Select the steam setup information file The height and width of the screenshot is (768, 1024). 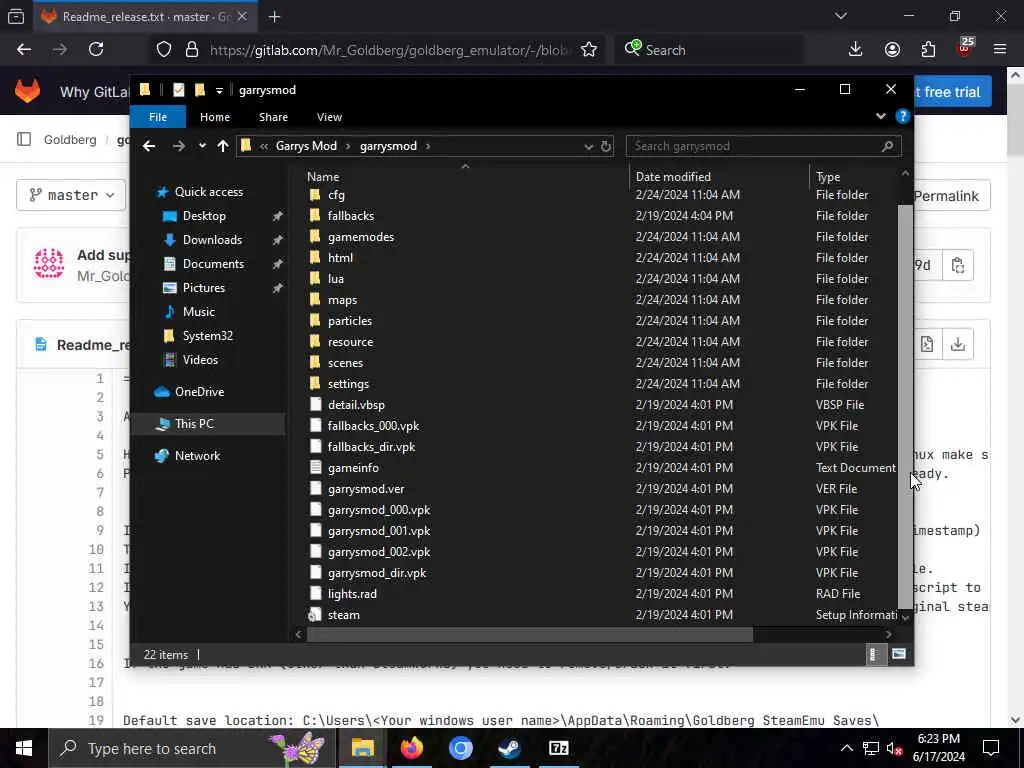344,615
